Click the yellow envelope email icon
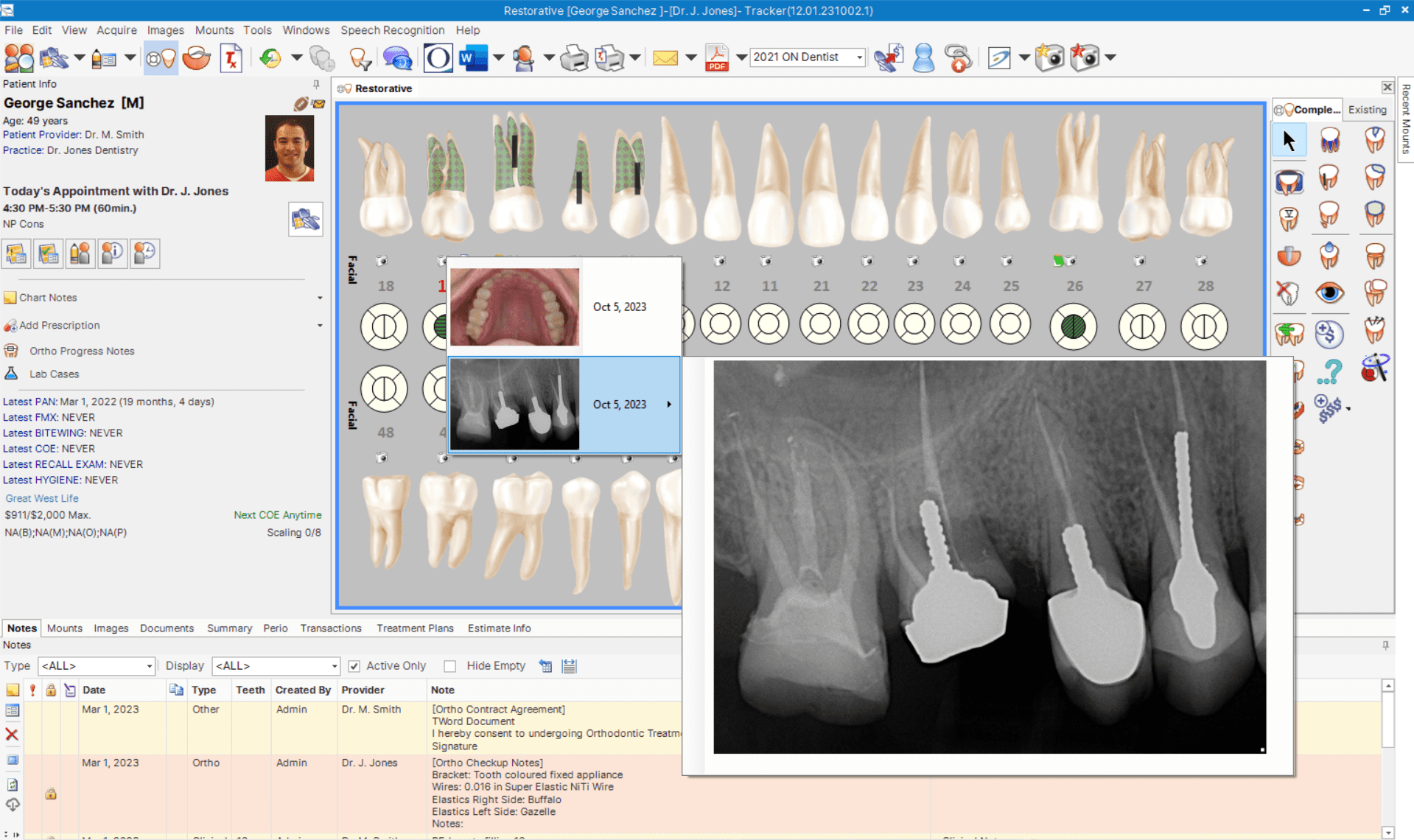This screenshot has height=840, width=1414. pos(665,57)
